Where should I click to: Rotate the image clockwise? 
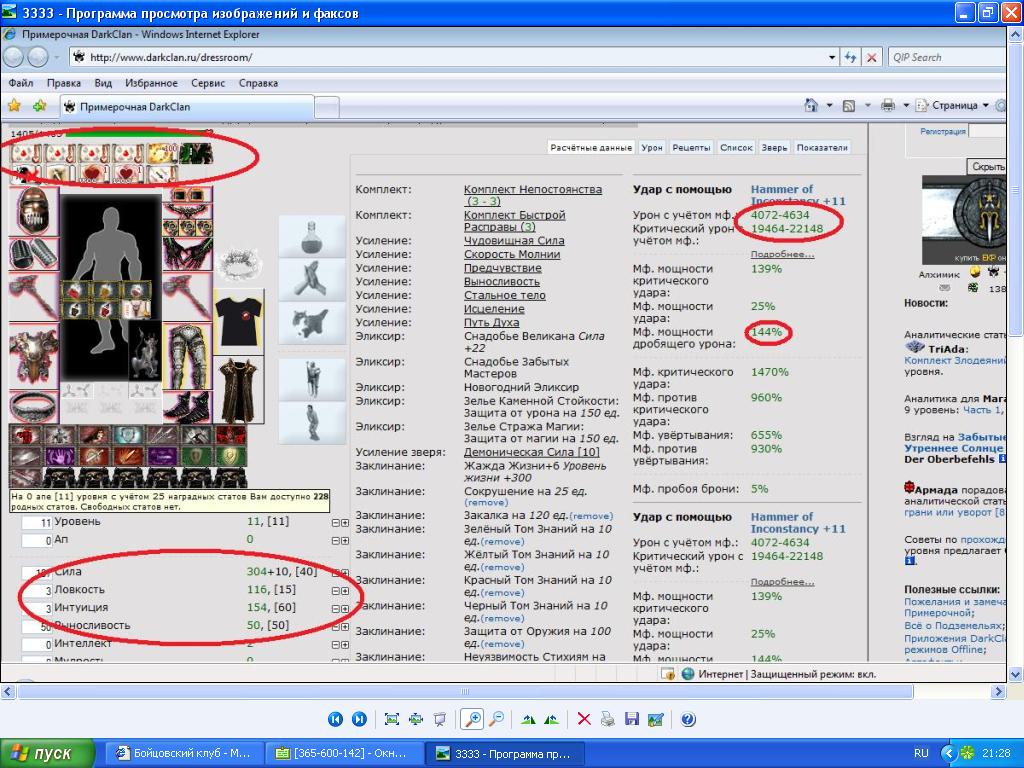(x=528, y=719)
